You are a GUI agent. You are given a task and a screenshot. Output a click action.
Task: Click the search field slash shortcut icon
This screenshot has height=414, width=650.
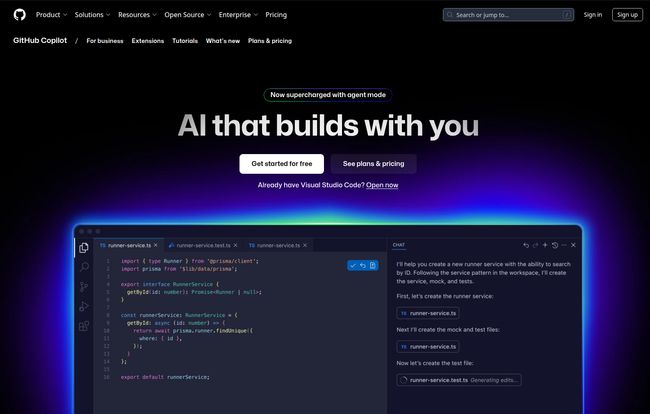point(567,15)
